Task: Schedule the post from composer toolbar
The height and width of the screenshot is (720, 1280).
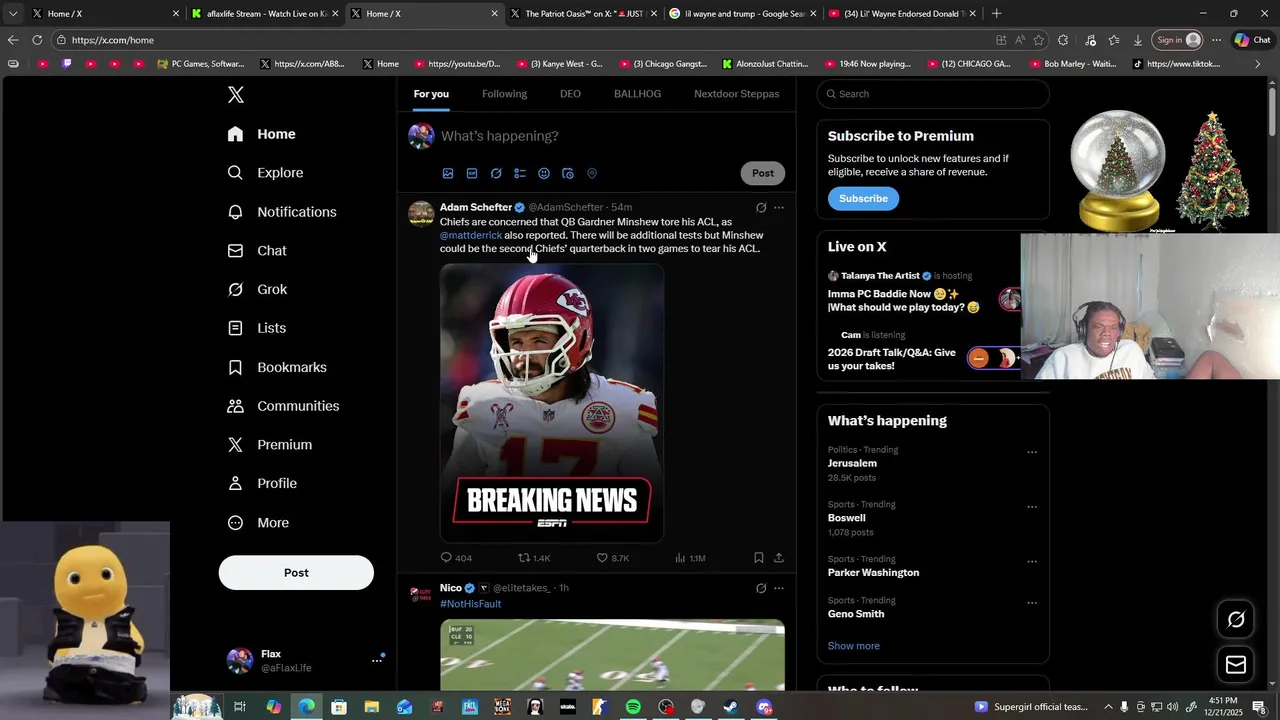Action: pyautogui.click(x=568, y=173)
